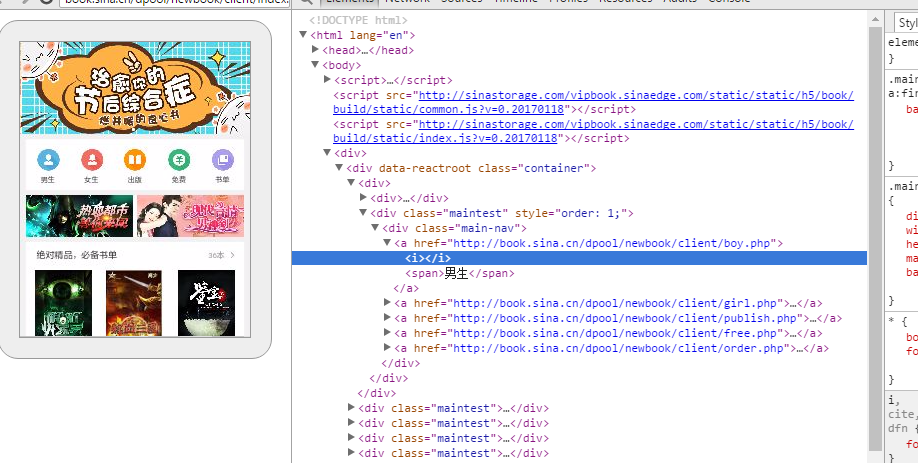Click the style="order: 1;" attribute
The image size is (918, 463).
571,213
